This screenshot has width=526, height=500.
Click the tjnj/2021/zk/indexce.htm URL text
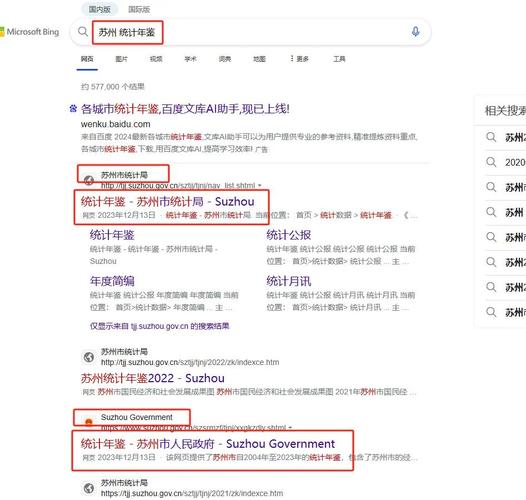(x=192, y=493)
